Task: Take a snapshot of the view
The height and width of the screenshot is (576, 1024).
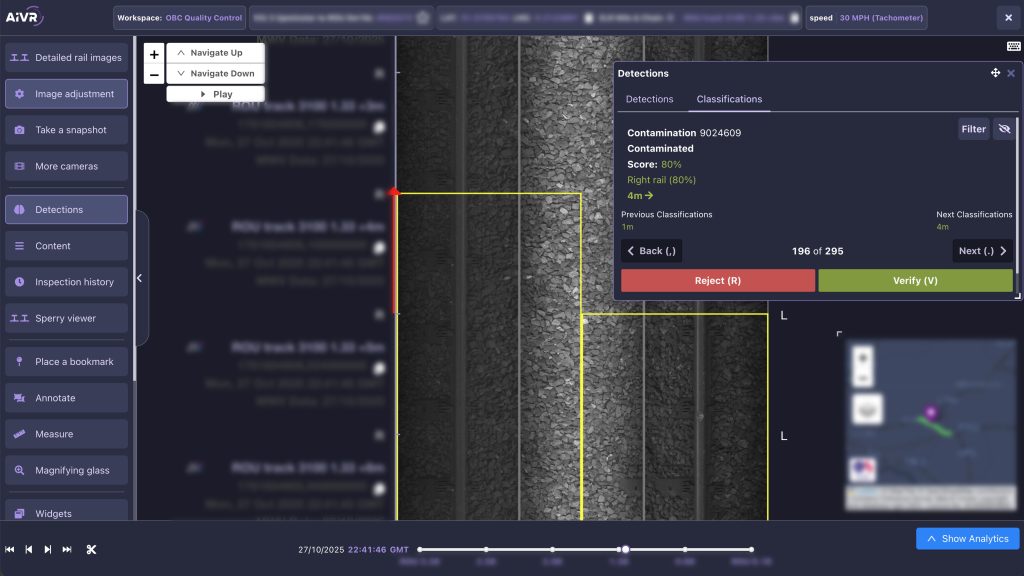Action: [66, 130]
